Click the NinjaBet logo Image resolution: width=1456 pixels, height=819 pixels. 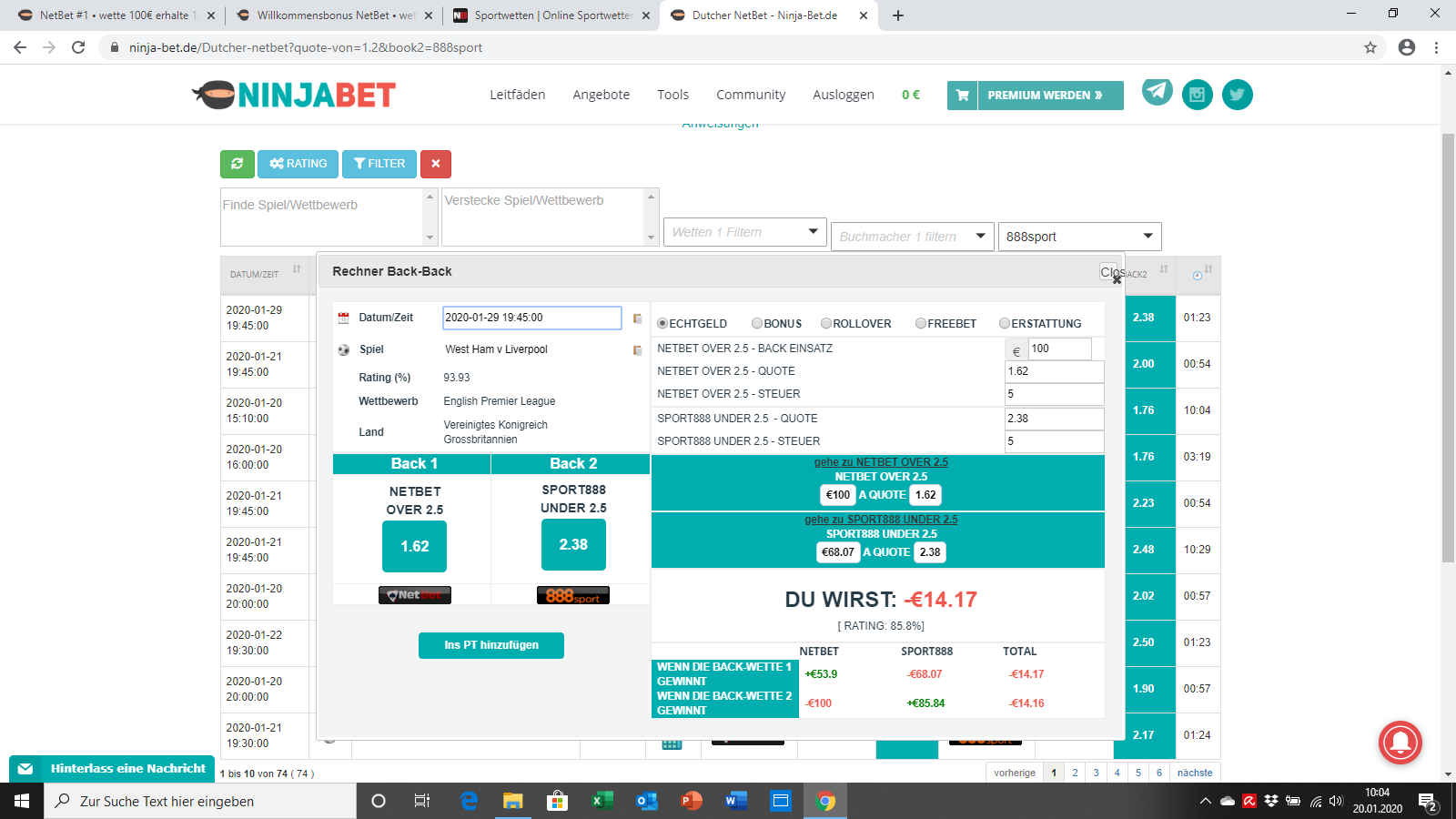point(294,95)
